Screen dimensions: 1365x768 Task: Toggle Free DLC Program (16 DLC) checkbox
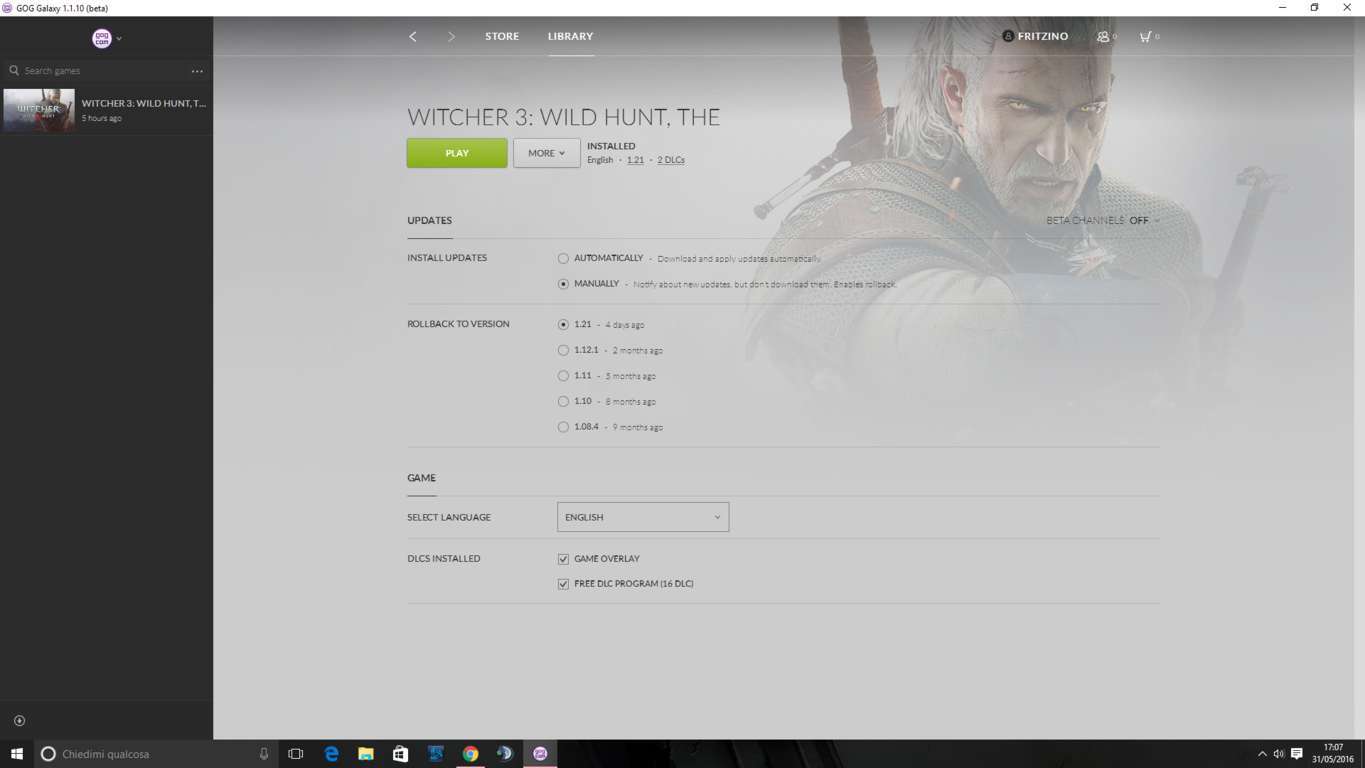click(563, 584)
